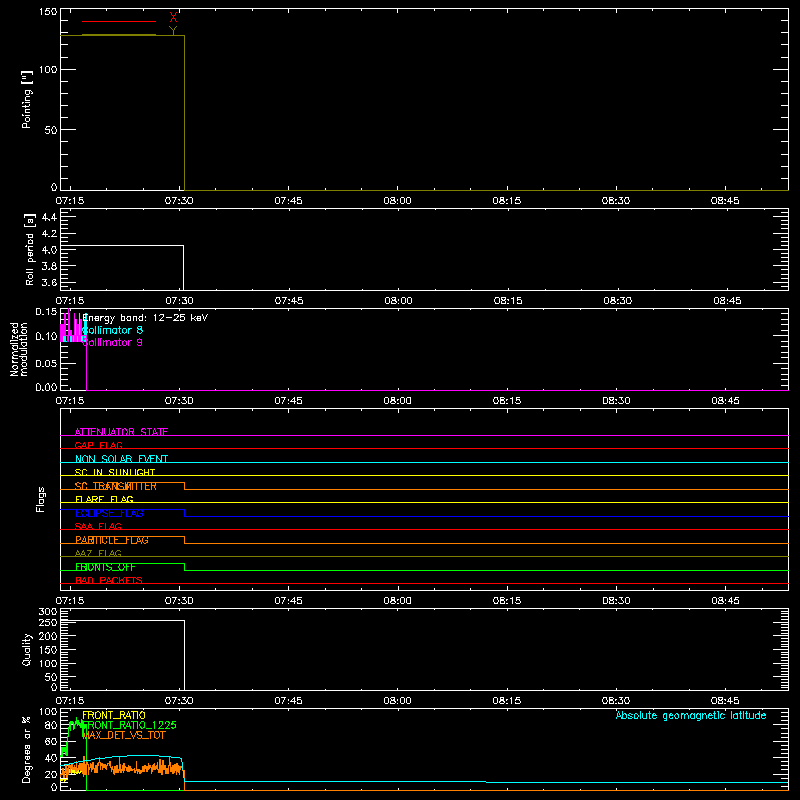The width and height of the screenshot is (800, 800).
Task: Click 08:30 tick under modulation plot
Action: pyautogui.click(x=616, y=401)
